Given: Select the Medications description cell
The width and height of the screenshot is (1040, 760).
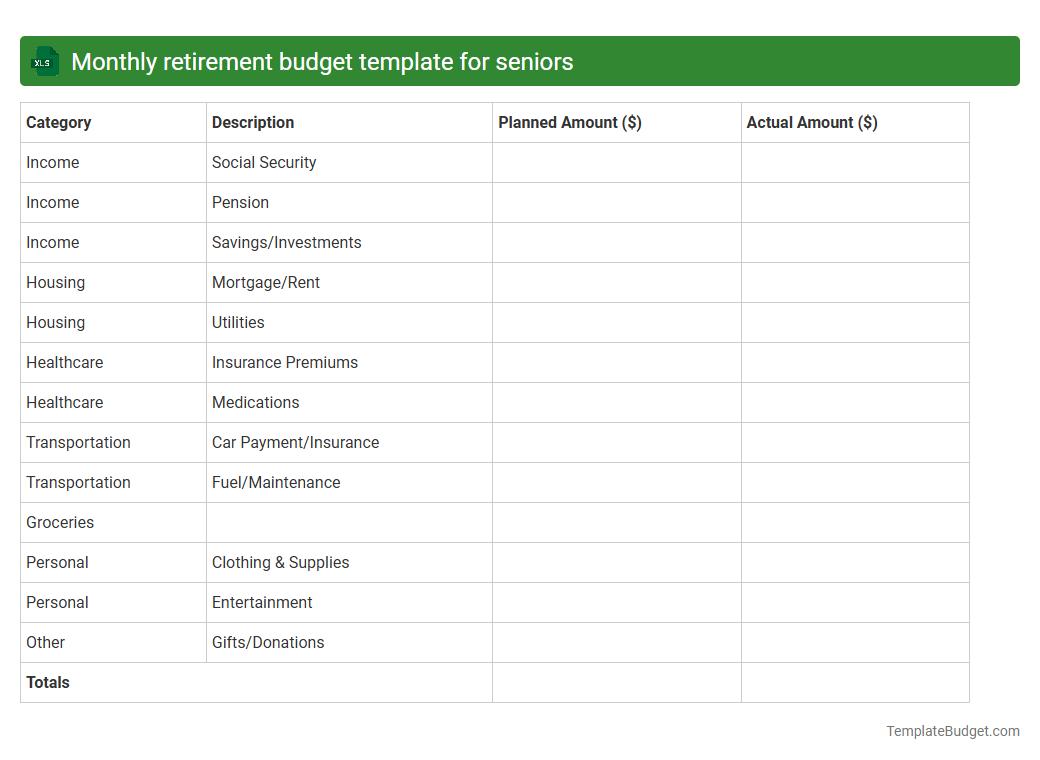Looking at the screenshot, I should pos(255,402).
